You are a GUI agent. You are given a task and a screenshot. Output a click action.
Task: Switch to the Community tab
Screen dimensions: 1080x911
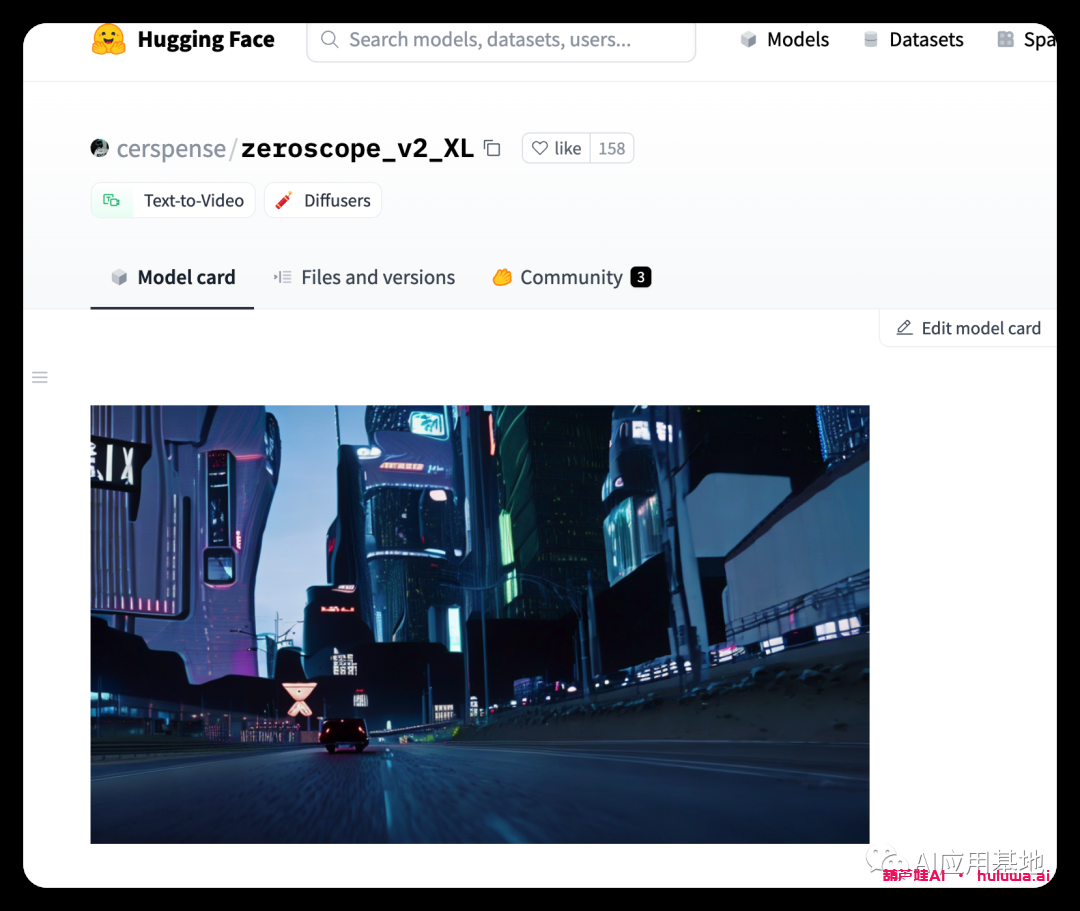coord(572,278)
